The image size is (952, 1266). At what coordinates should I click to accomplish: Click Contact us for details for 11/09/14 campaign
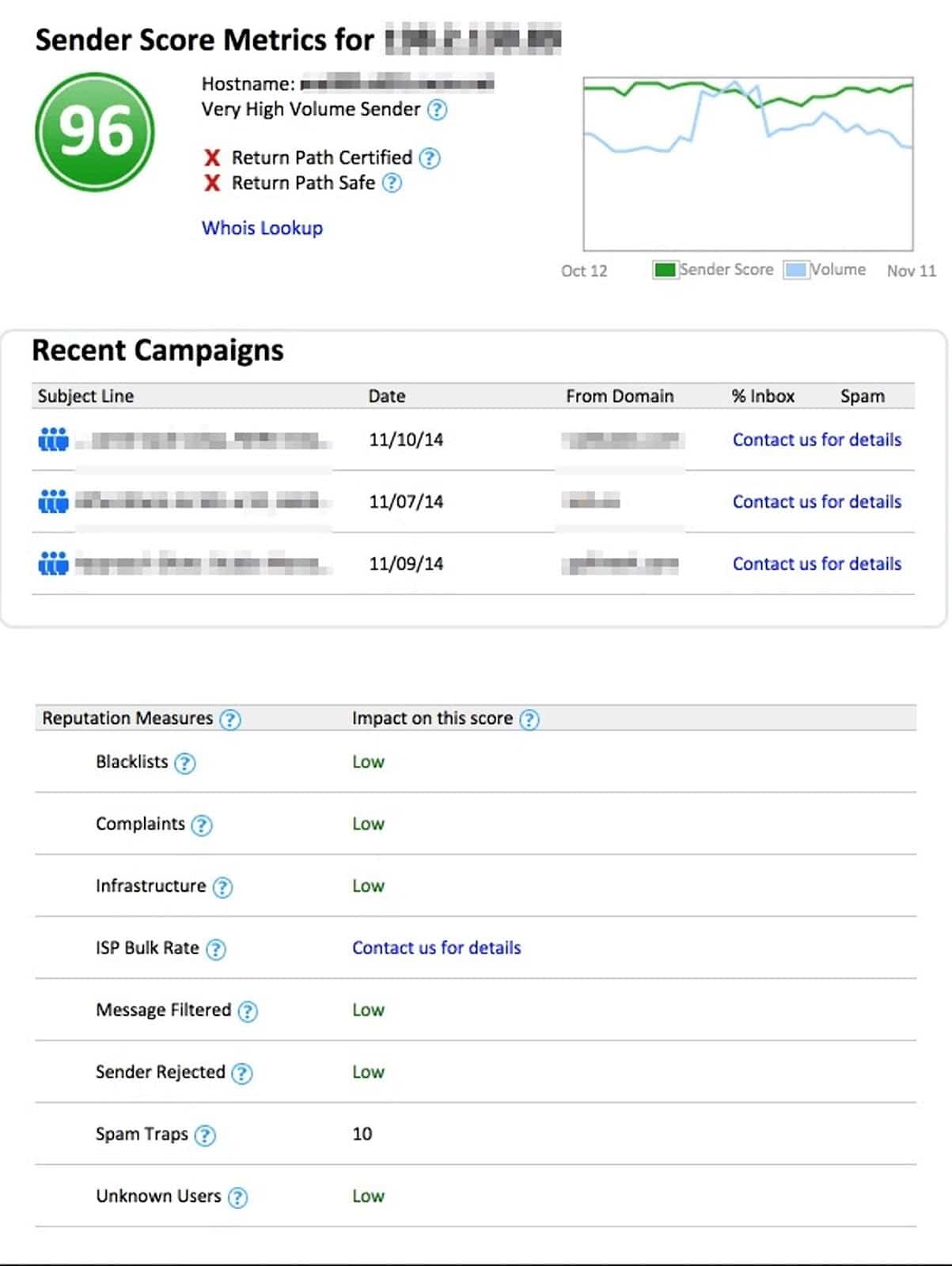(x=817, y=563)
